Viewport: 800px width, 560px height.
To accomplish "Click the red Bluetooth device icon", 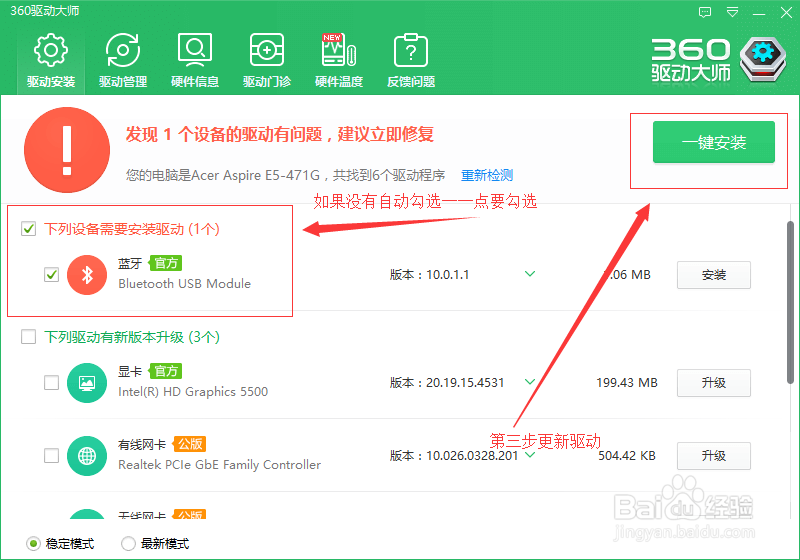I will [x=87, y=275].
